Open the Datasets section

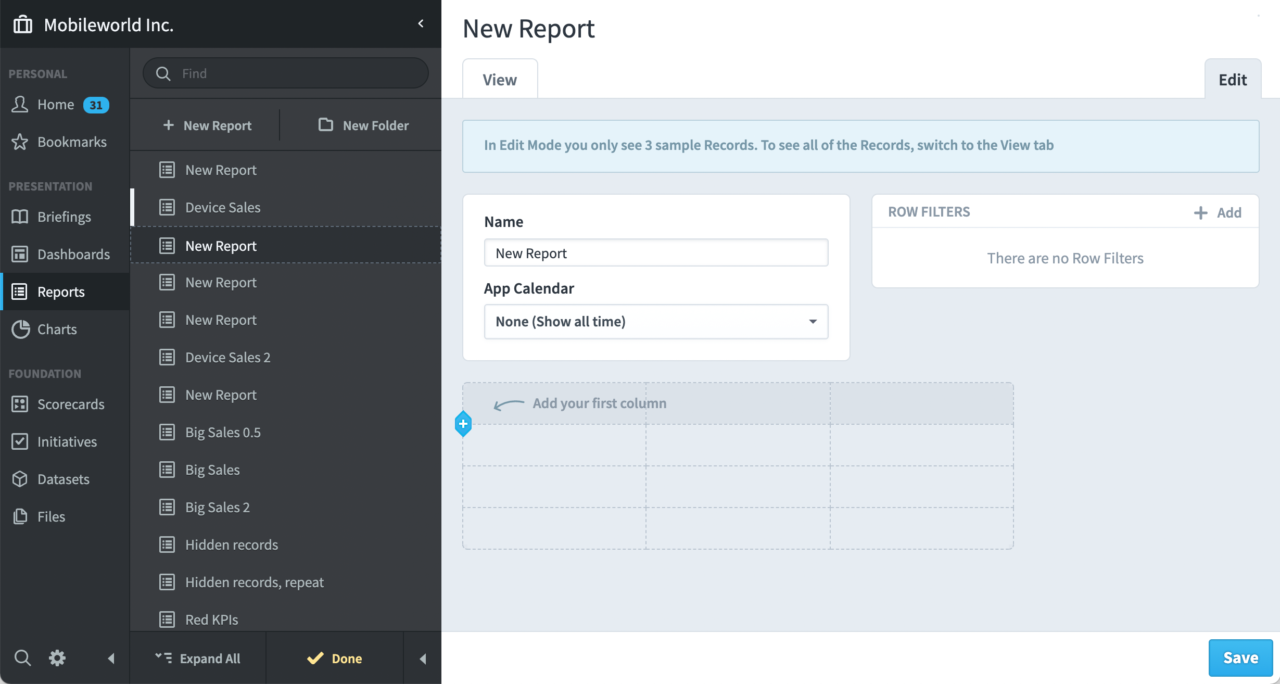(x=64, y=478)
